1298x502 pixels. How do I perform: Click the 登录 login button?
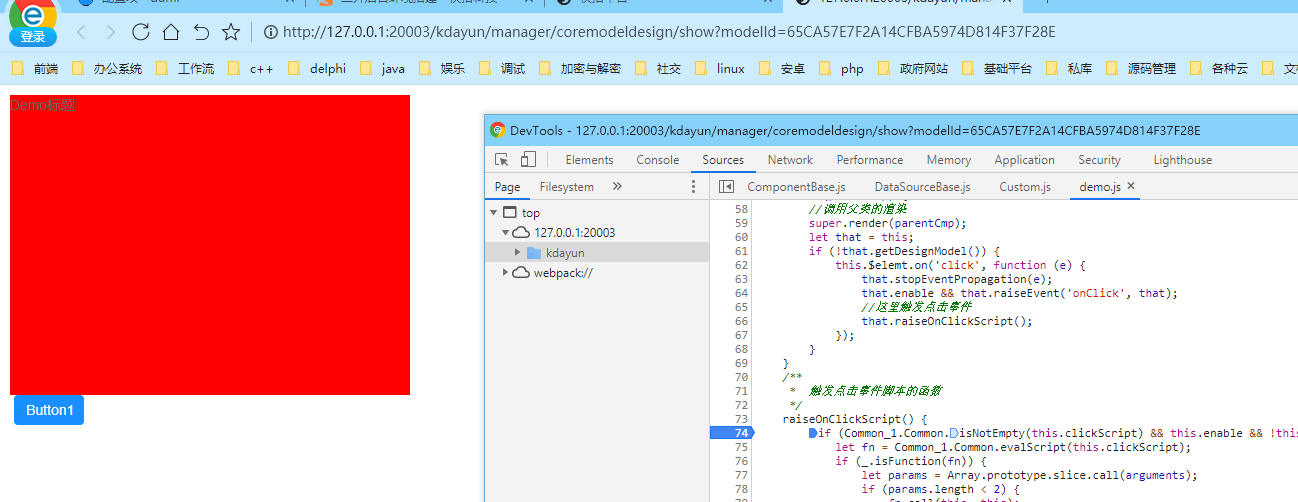click(x=33, y=37)
